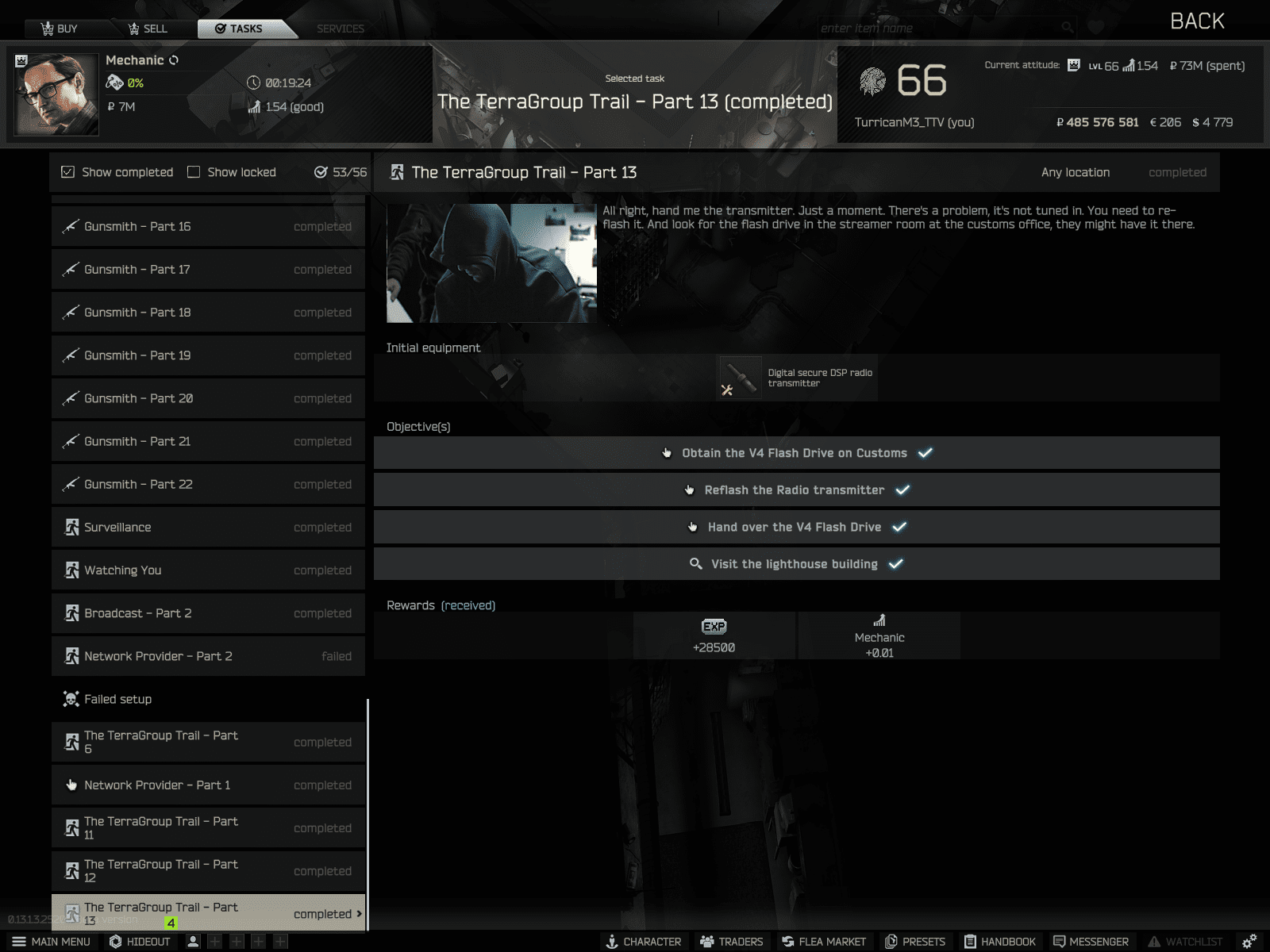The width and height of the screenshot is (1270, 952).
Task: Open the MAIN MENU
Action: pos(51,942)
